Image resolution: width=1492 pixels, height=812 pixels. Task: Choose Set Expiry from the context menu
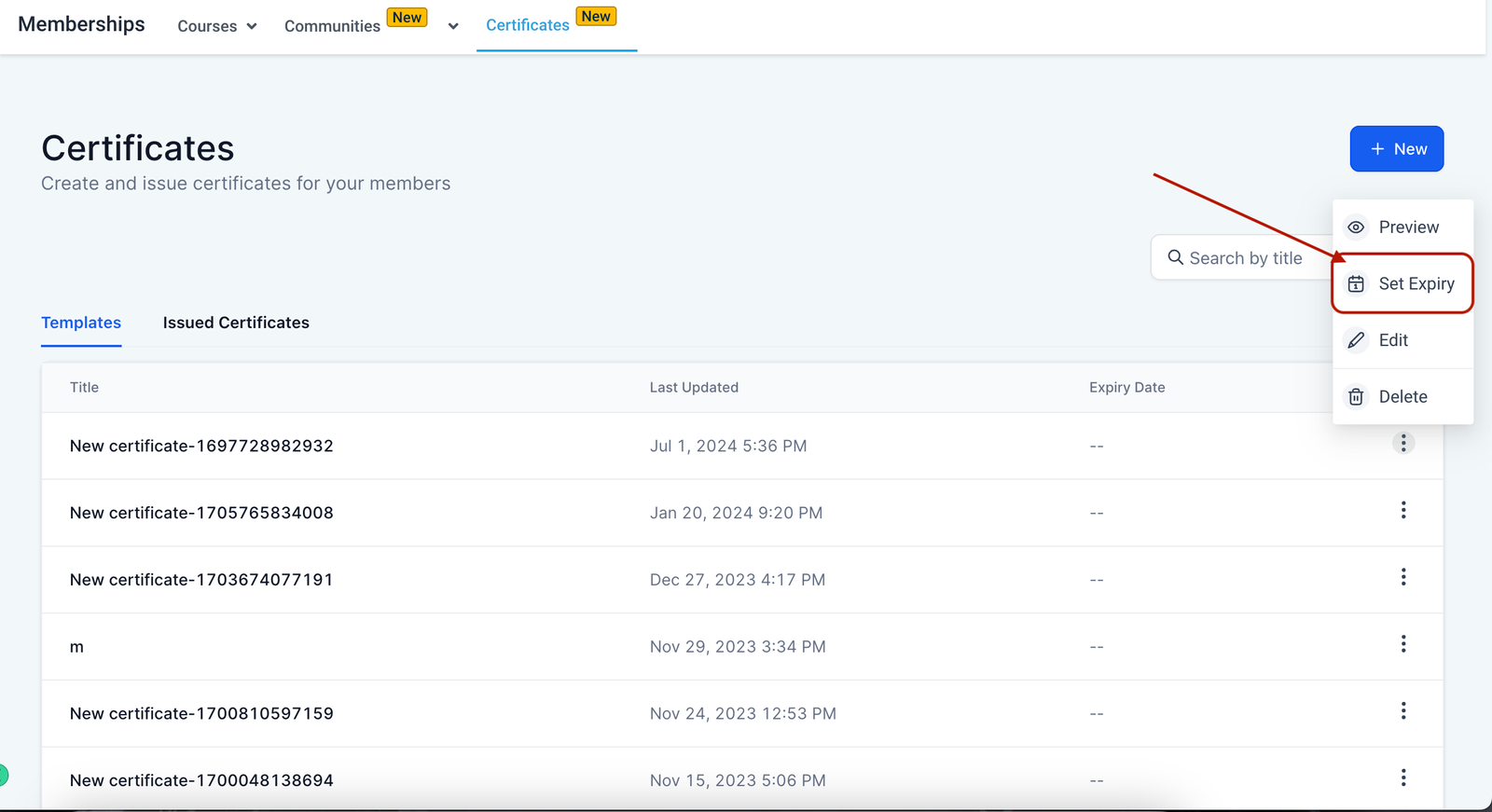pos(1416,283)
